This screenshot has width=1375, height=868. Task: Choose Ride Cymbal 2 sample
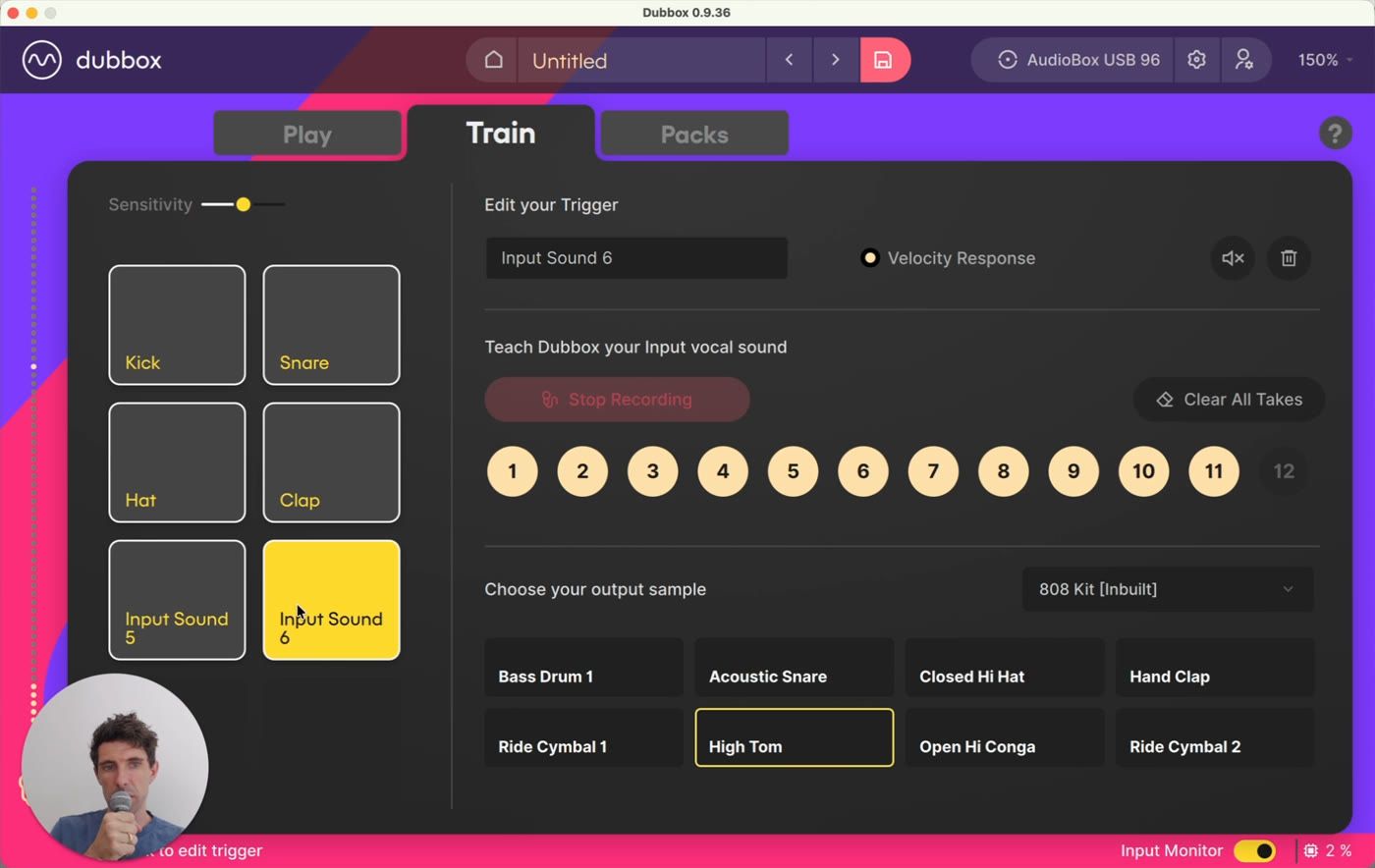[1215, 737]
